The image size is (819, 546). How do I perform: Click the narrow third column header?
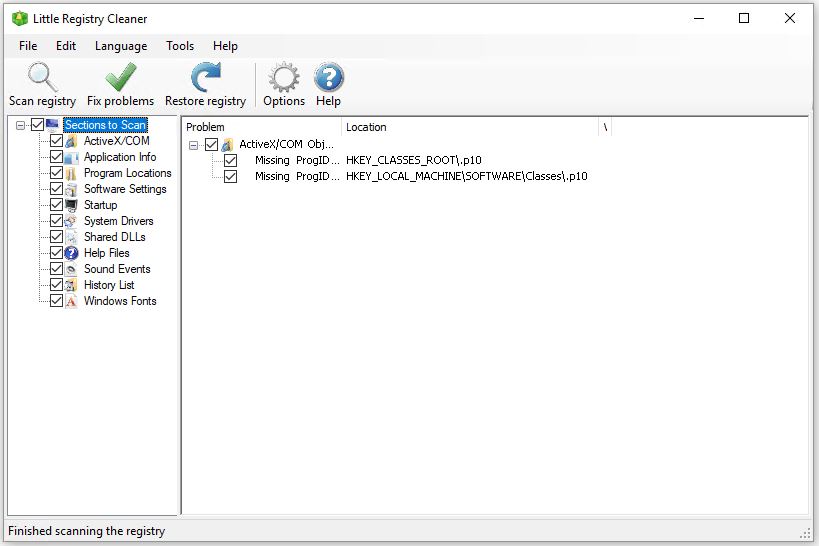pos(605,127)
